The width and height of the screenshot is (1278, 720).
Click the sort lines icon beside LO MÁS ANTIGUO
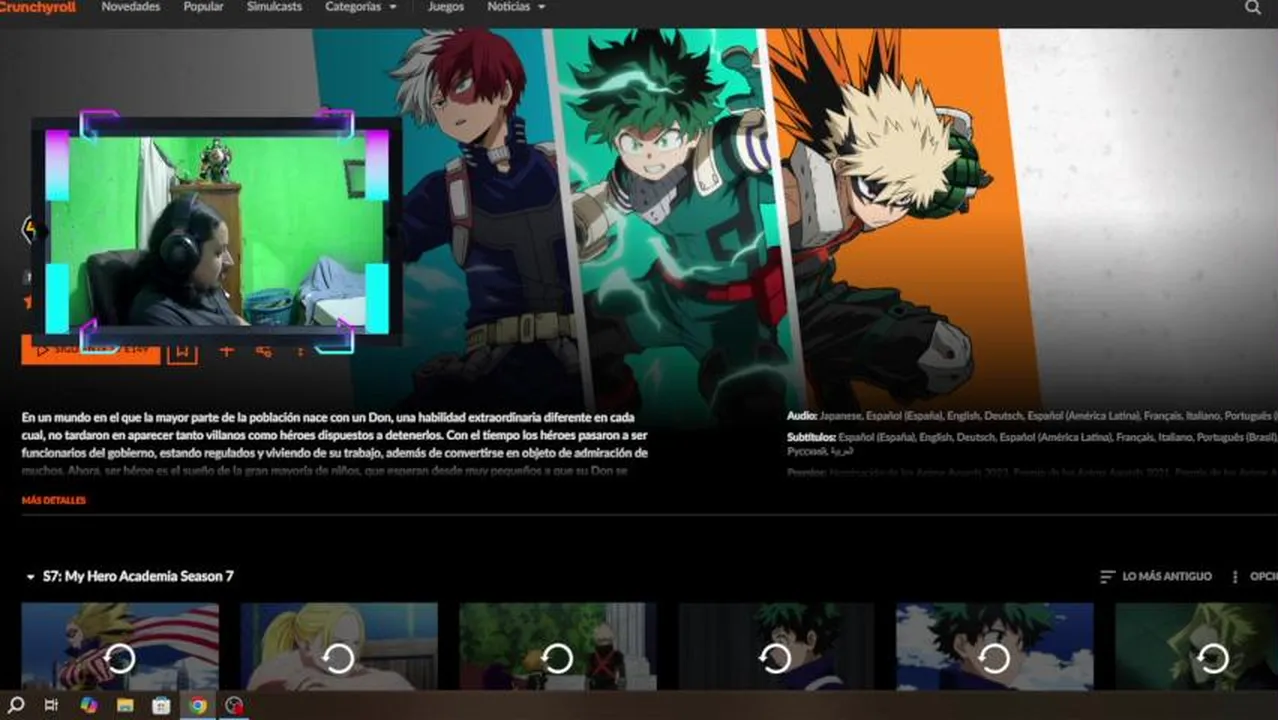click(1107, 577)
